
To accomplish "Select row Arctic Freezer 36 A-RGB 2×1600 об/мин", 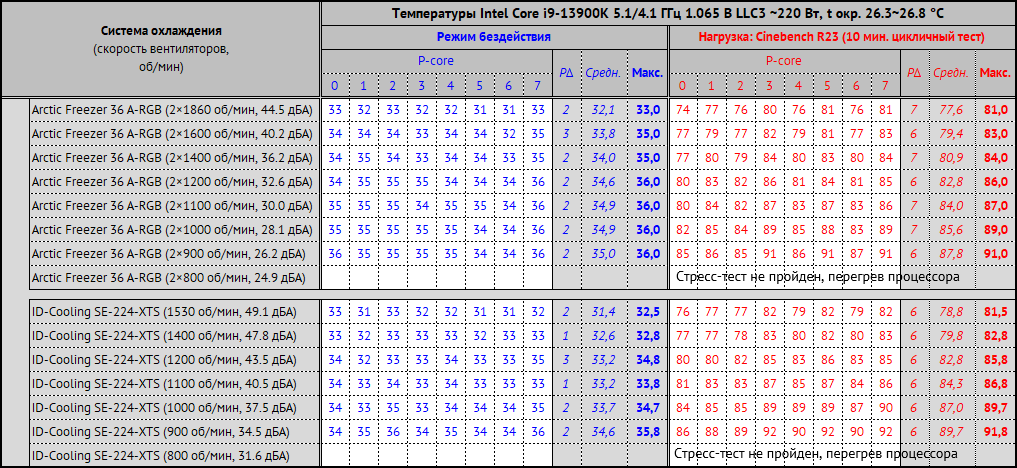I will pos(523,134).
